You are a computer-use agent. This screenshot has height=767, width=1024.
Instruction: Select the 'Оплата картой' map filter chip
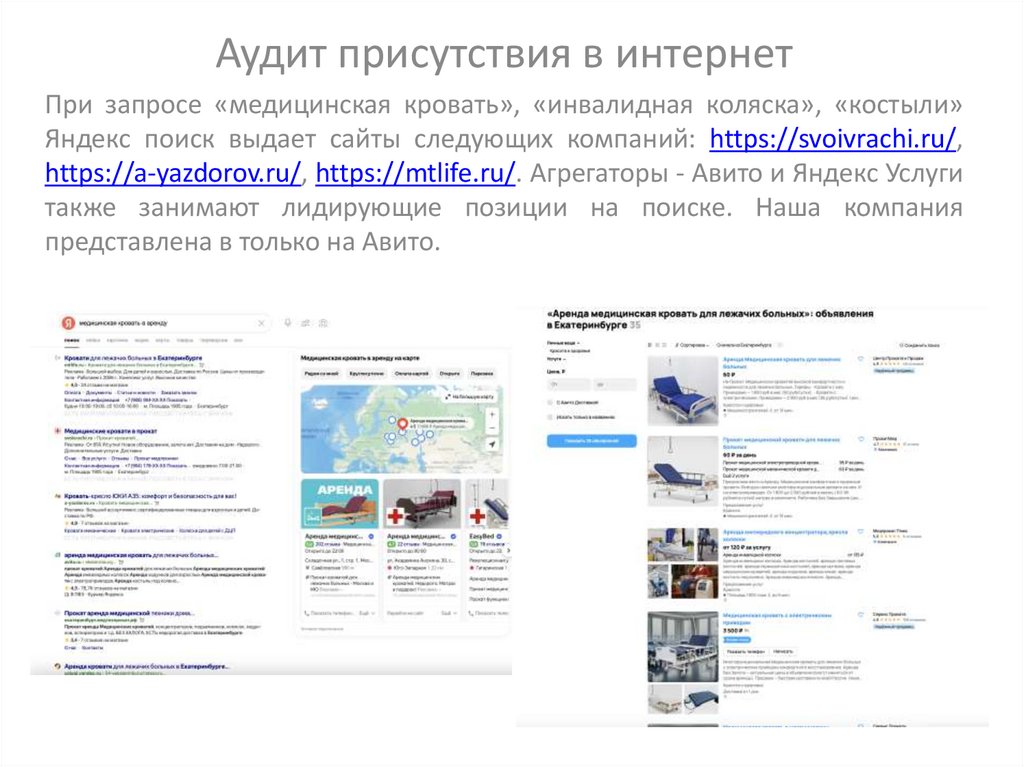pos(411,374)
